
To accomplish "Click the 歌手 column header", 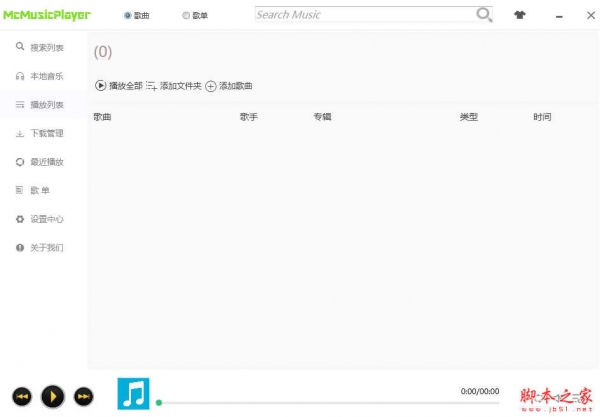I will point(249,117).
